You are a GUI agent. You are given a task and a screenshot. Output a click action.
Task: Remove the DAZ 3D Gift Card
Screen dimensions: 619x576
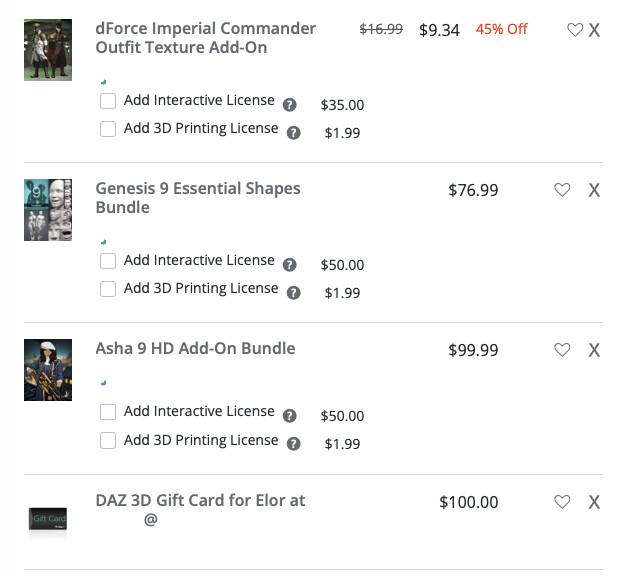click(594, 502)
